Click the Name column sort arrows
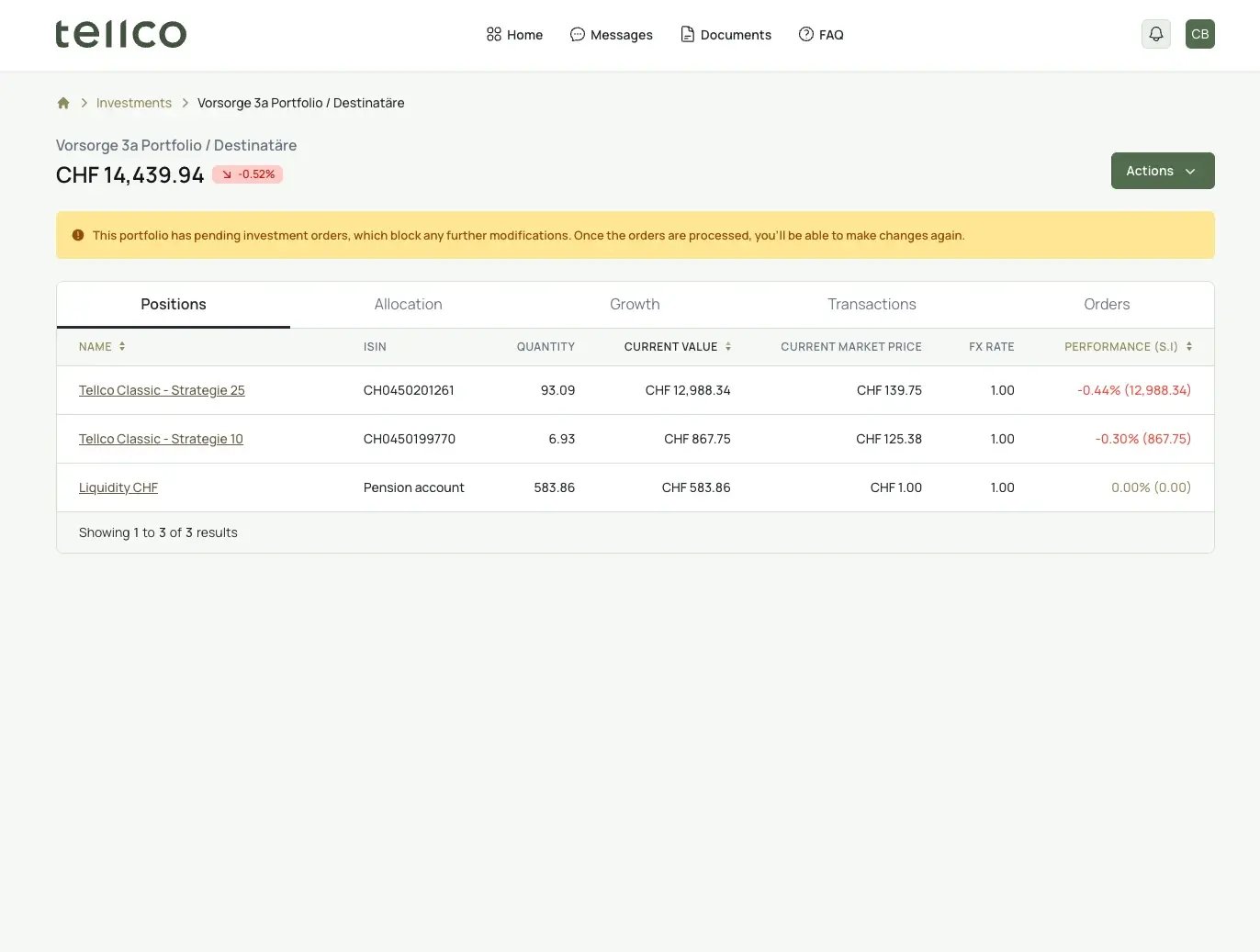This screenshot has width=1260, height=952. [x=122, y=346]
